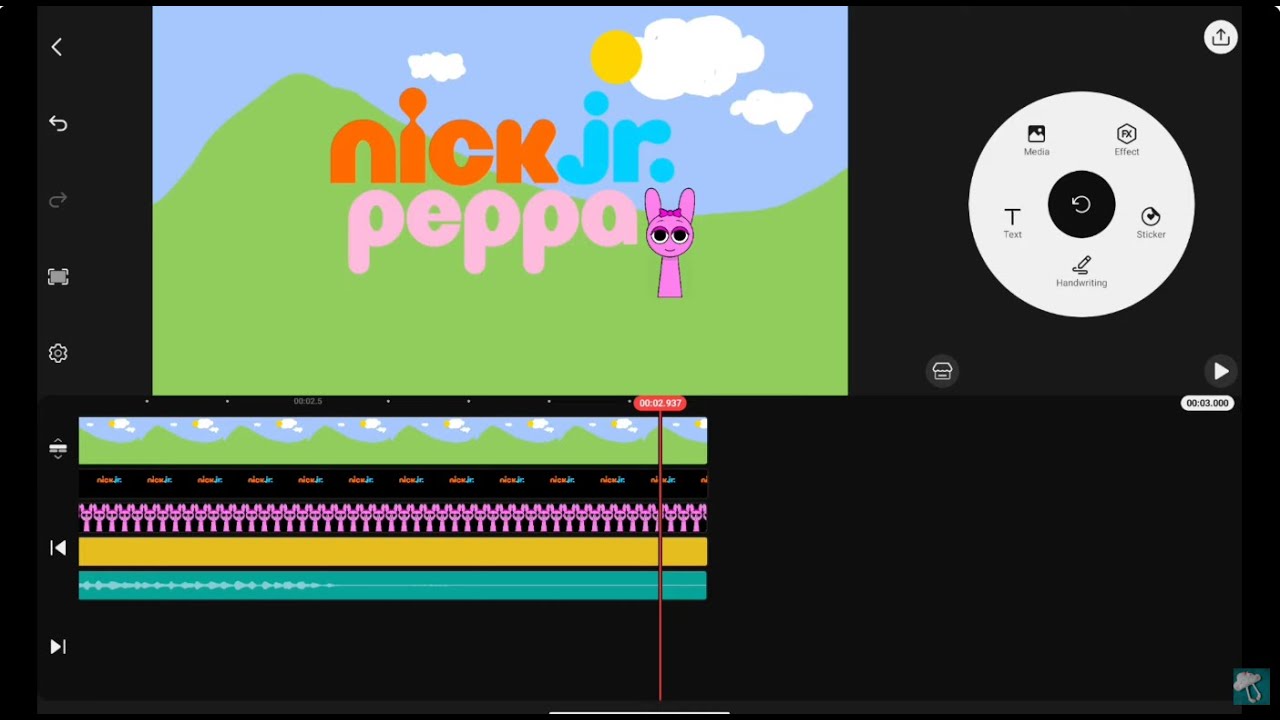The height and width of the screenshot is (720, 1280).
Task: Jump to the end of timeline
Action: pos(58,647)
